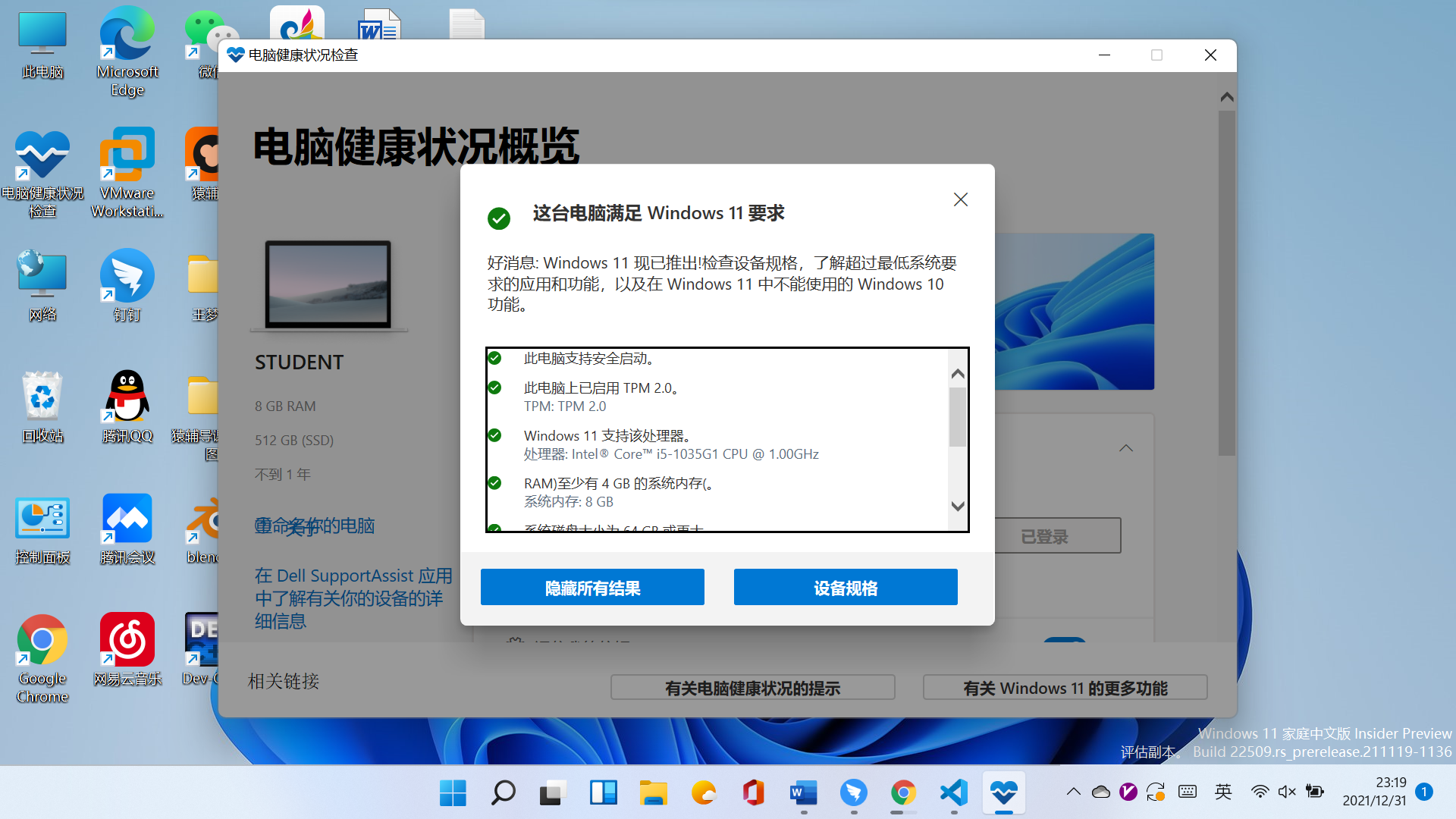Switch to Visual Studio Code on taskbar
This screenshot has width=1456, height=819.
[953, 792]
